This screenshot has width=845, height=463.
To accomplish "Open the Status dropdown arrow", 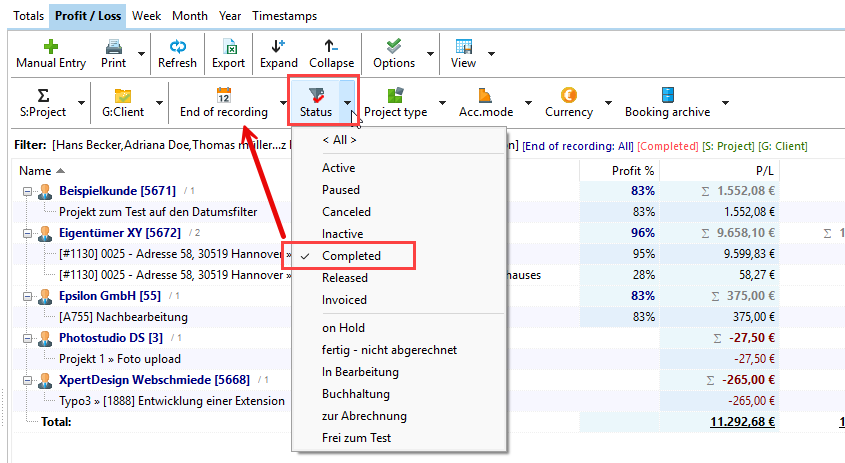I will click(x=347, y=103).
